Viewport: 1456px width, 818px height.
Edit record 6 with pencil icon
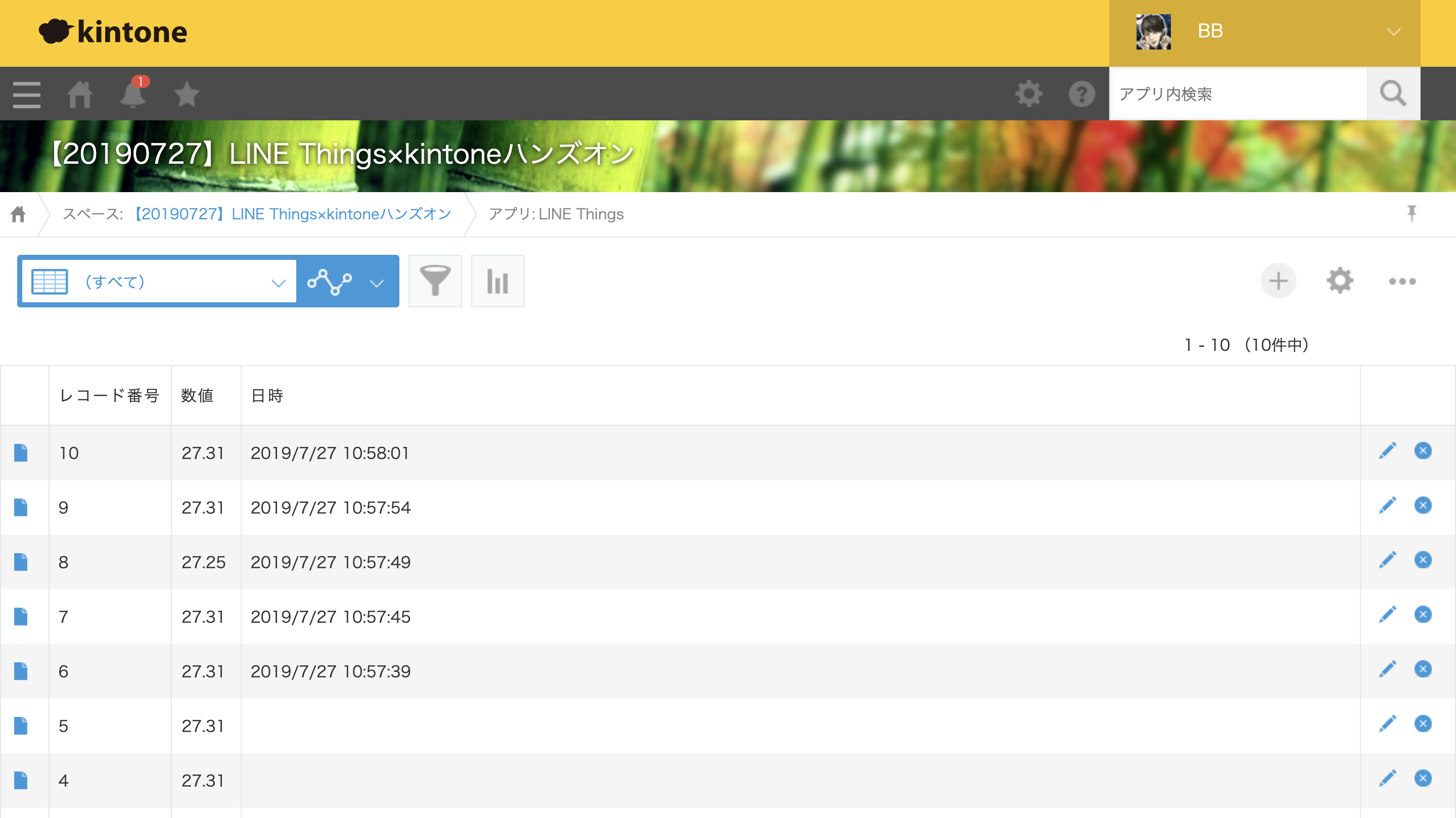(1388, 669)
